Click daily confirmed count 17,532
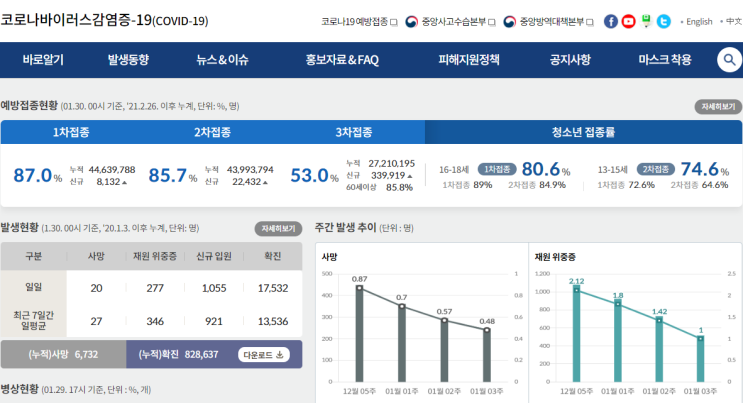Image resolution: width=743 pixels, height=403 pixels. (272, 288)
